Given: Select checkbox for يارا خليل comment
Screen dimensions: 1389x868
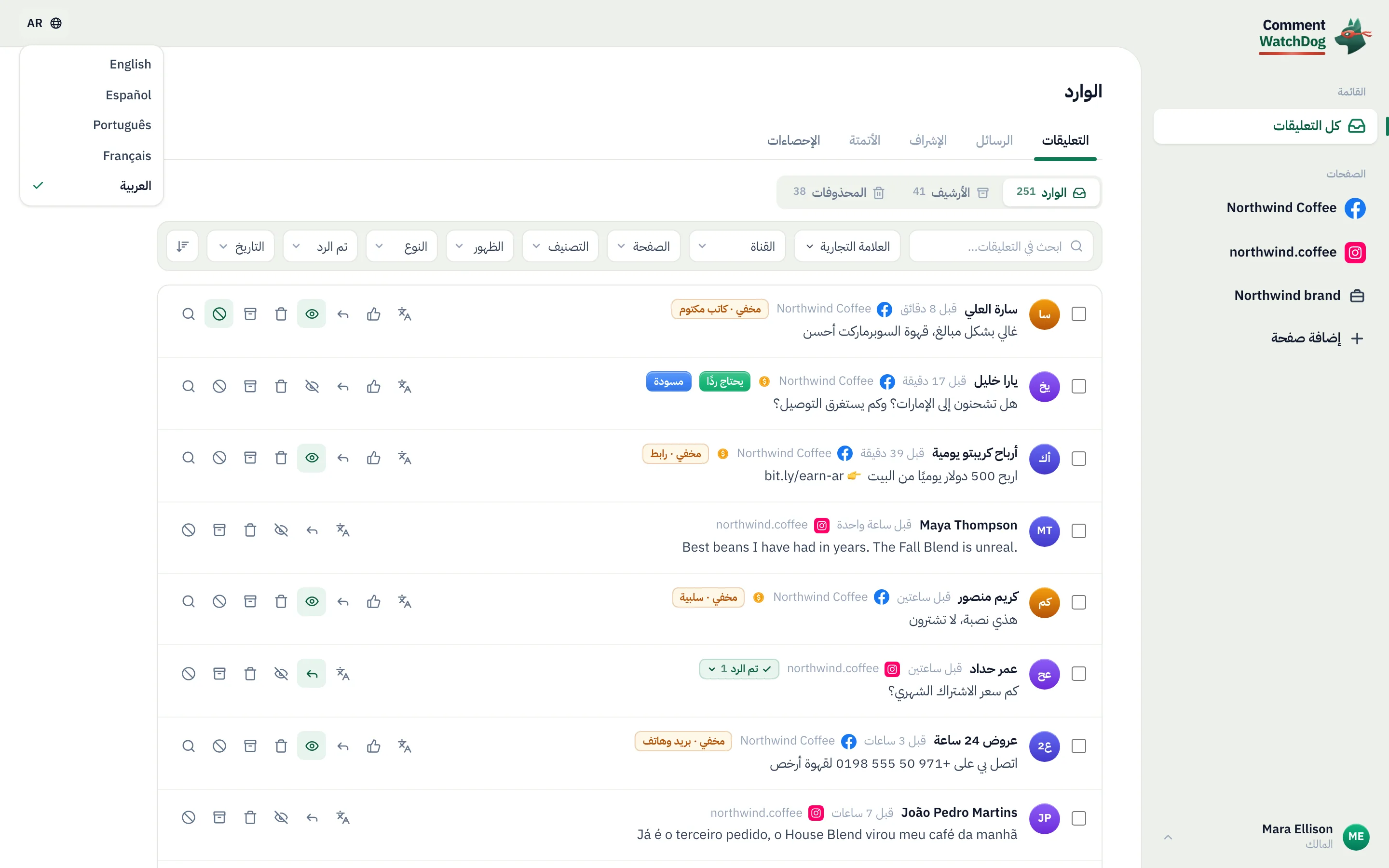Looking at the screenshot, I should coord(1079,386).
